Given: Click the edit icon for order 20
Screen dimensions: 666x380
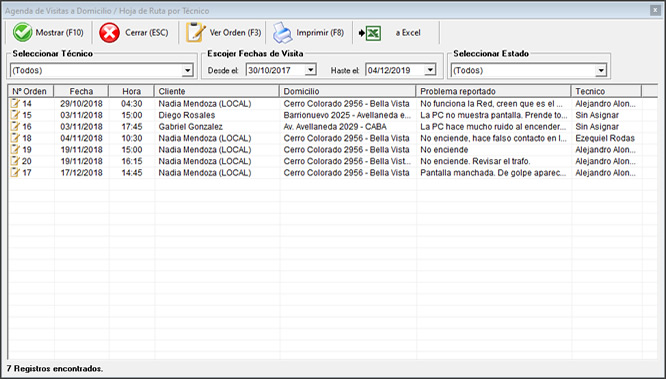Looking at the screenshot, I should click(15, 161).
